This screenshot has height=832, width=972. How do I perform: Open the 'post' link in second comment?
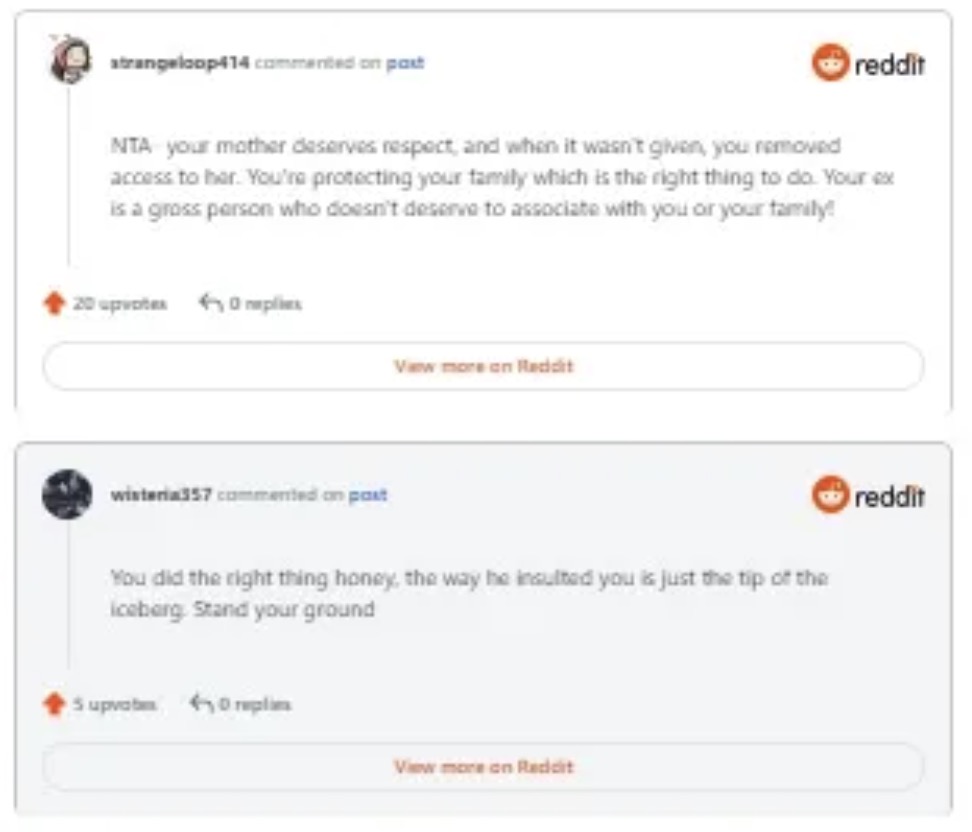click(x=367, y=494)
